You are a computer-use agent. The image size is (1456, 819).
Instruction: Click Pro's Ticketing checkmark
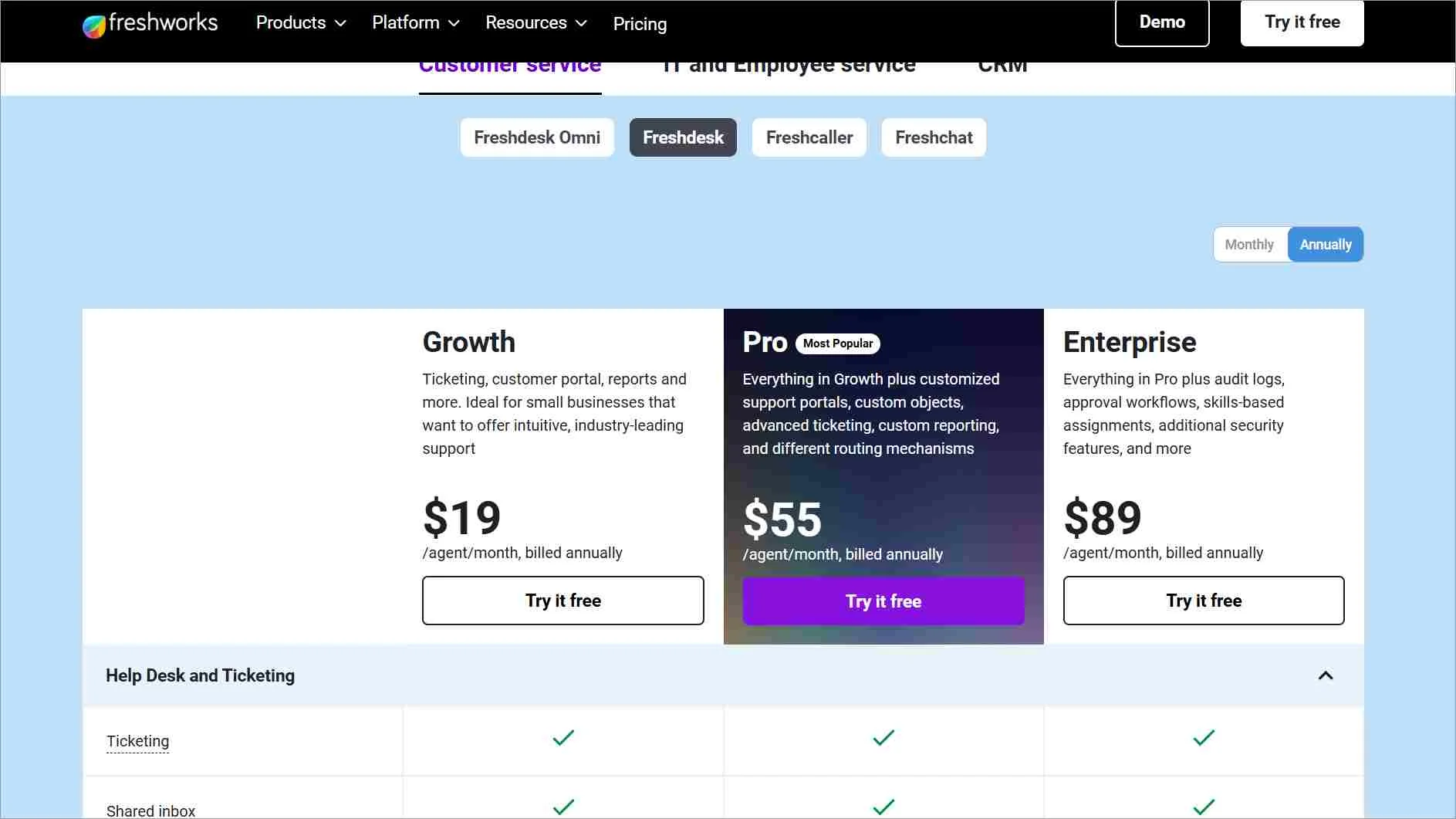pyautogui.click(x=883, y=738)
